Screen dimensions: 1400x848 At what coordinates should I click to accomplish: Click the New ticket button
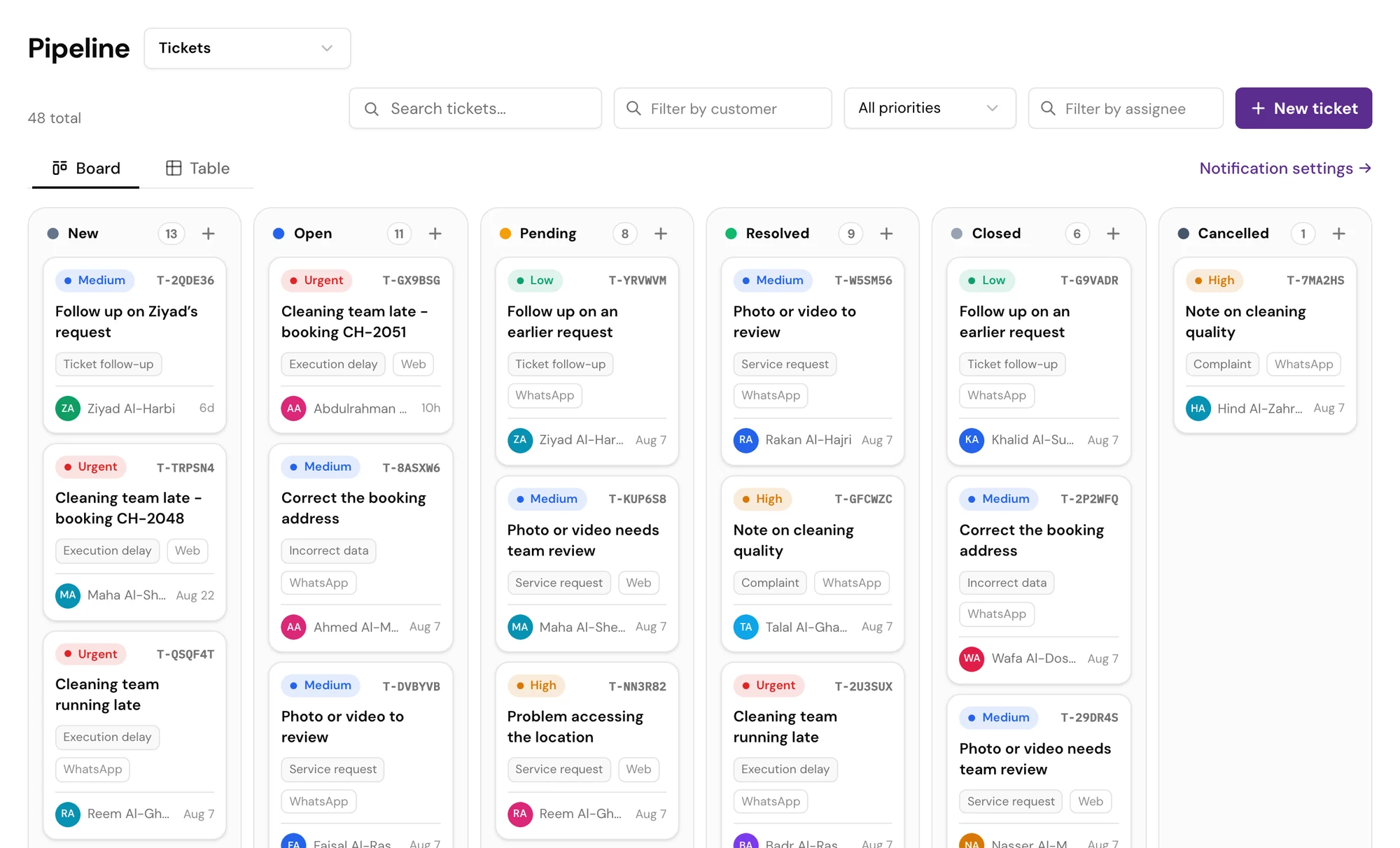pos(1303,108)
